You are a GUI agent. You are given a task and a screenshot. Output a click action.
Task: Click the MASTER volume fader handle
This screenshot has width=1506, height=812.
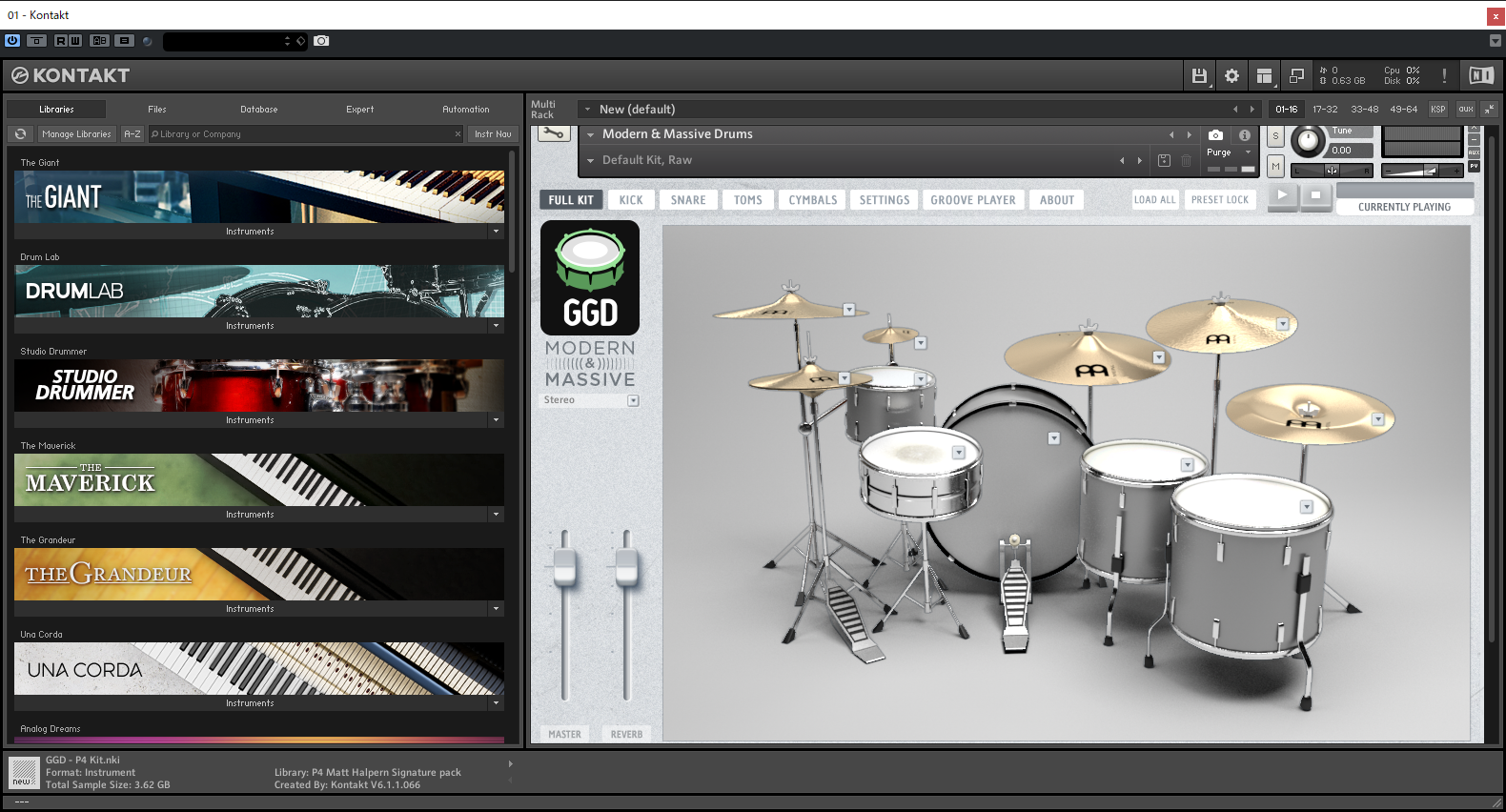[565, 567]
